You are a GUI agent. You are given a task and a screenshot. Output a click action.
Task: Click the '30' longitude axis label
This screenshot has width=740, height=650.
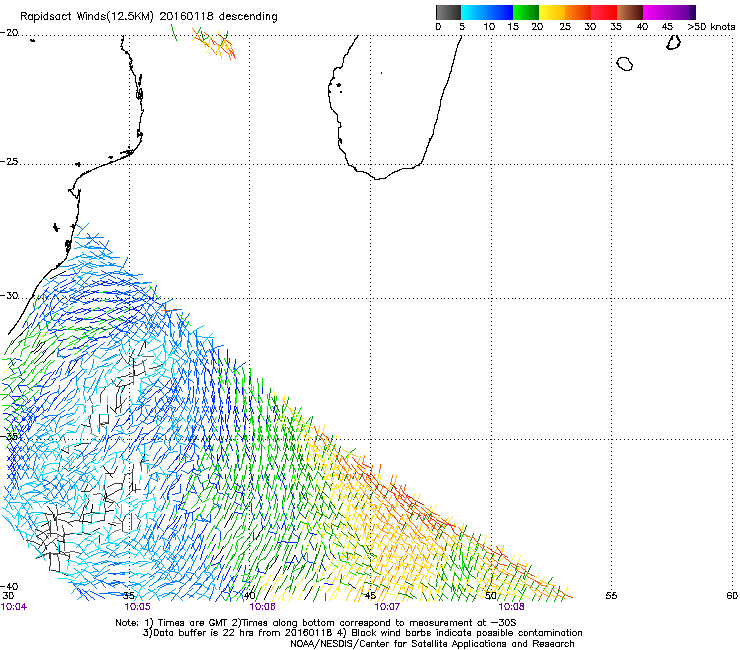point(8,596)
